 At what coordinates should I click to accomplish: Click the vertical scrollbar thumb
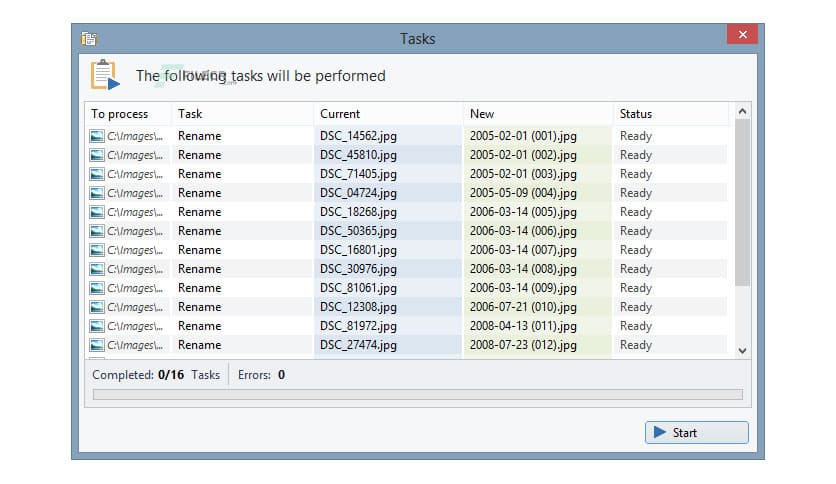(742, 203)
